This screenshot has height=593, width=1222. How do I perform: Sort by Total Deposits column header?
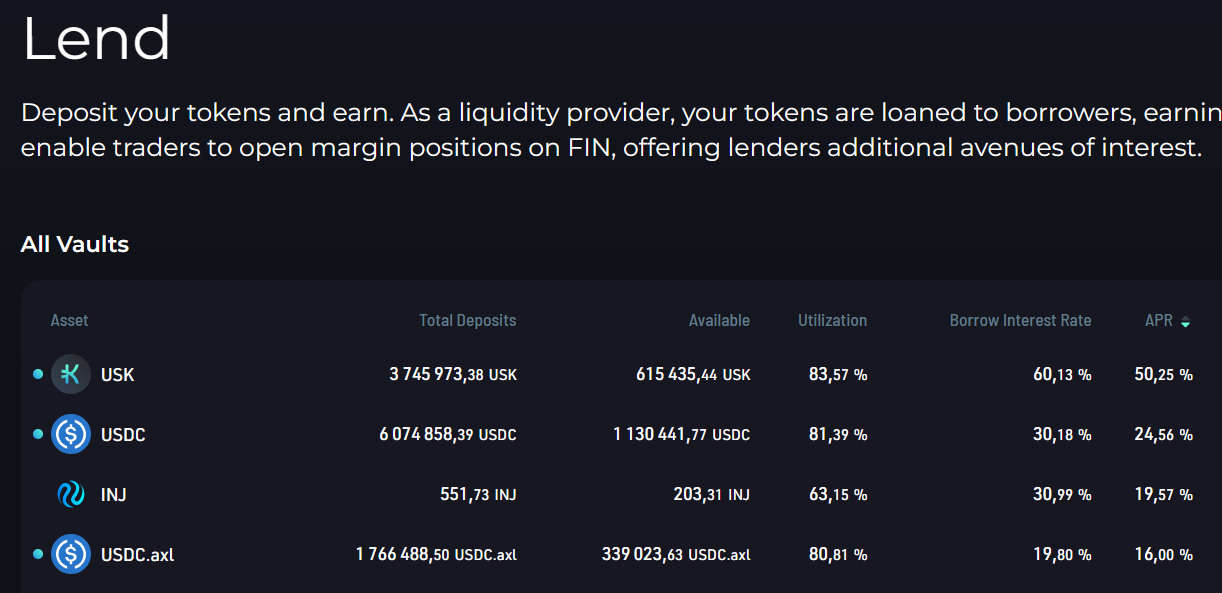click(467, 321)
